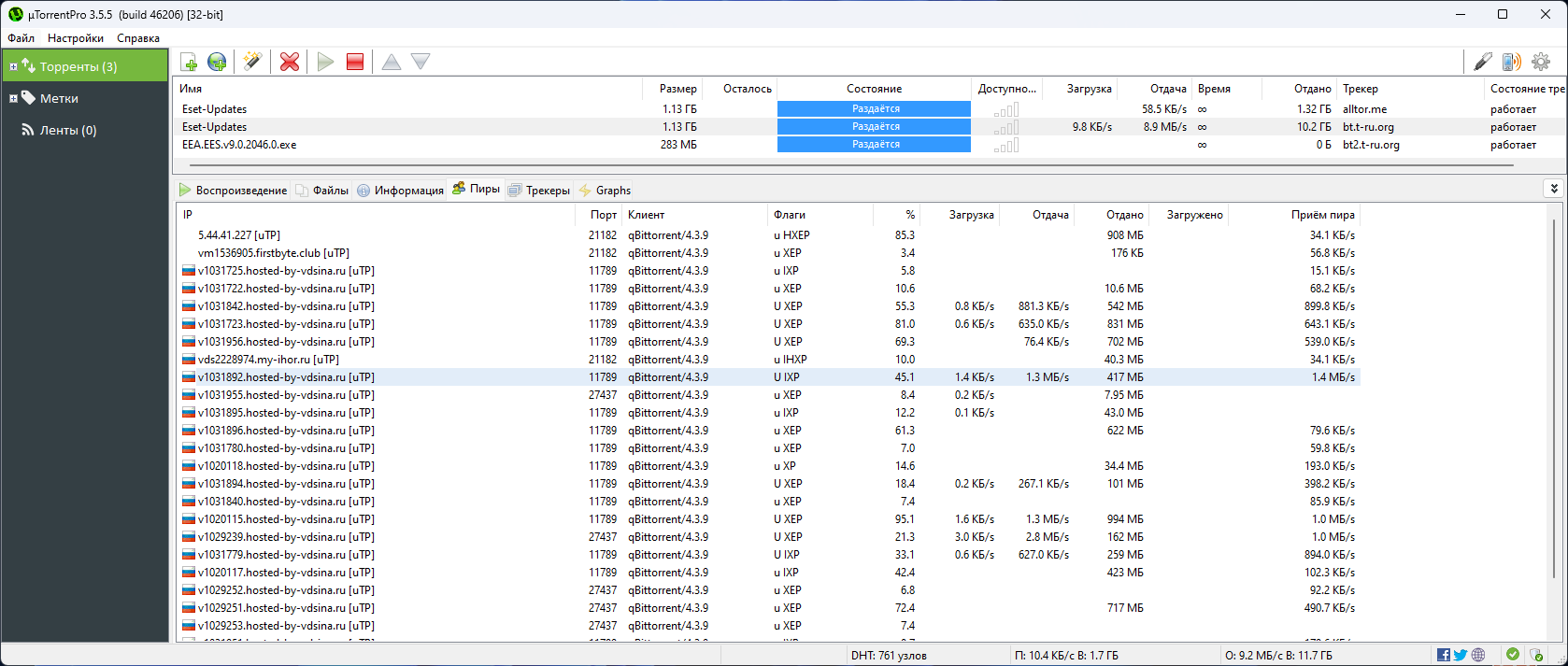Click the Facebook icon in status bar
Screen dimensions: 1568x666
coord(1444,655)
